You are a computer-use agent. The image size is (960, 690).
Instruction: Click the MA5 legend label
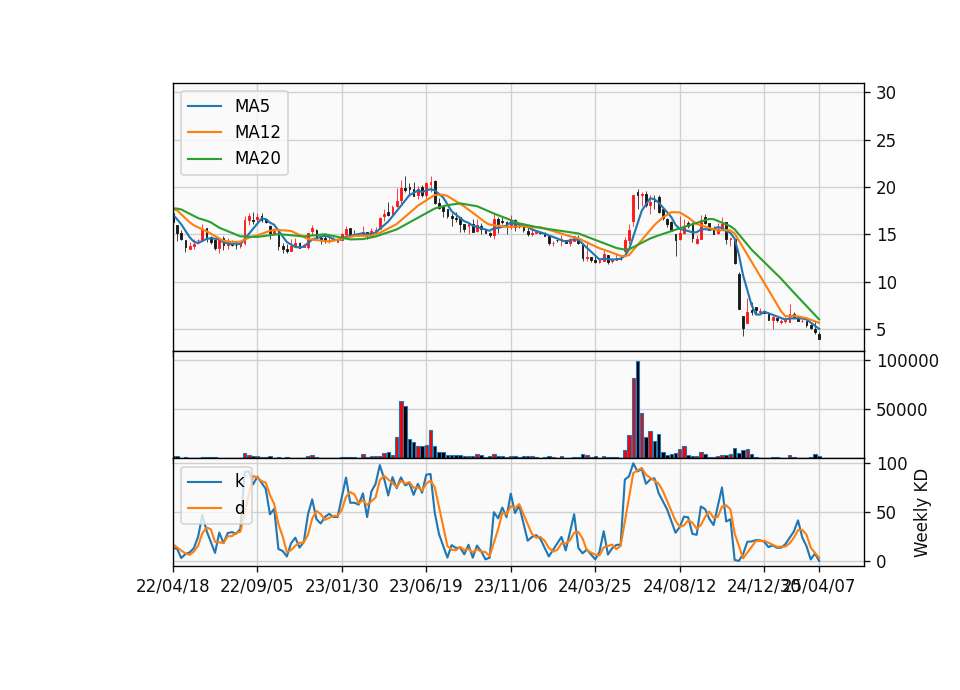(x=252, y=106)
